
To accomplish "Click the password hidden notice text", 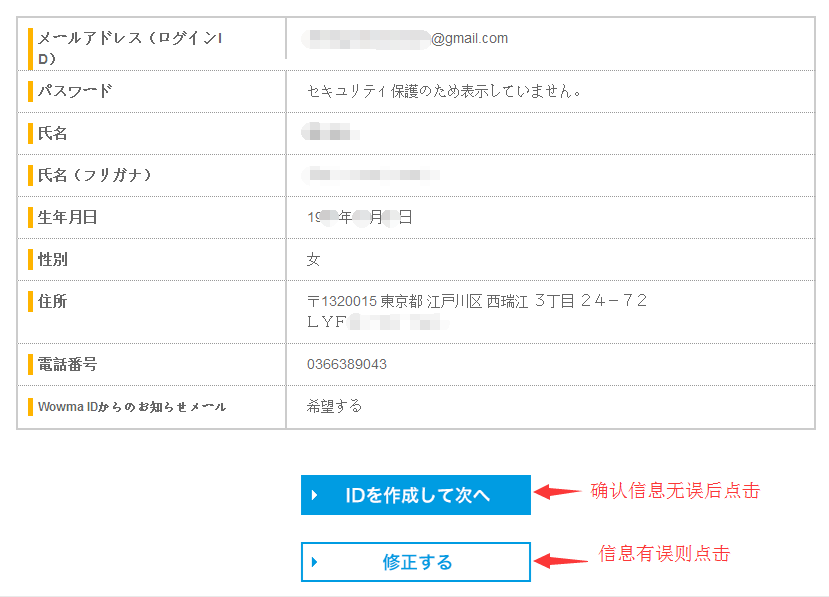I will [444, 92].
